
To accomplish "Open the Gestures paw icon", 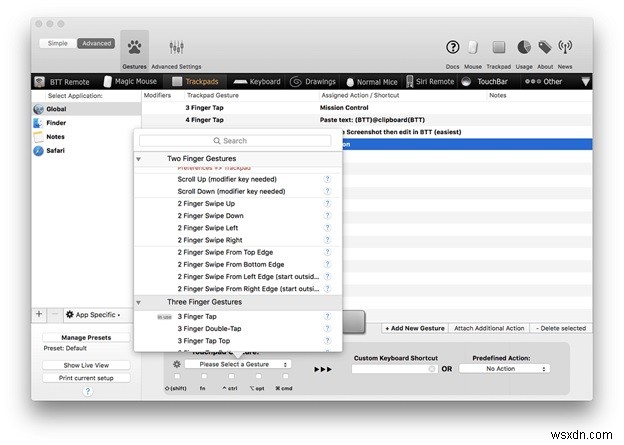I will tap(135, 47).
